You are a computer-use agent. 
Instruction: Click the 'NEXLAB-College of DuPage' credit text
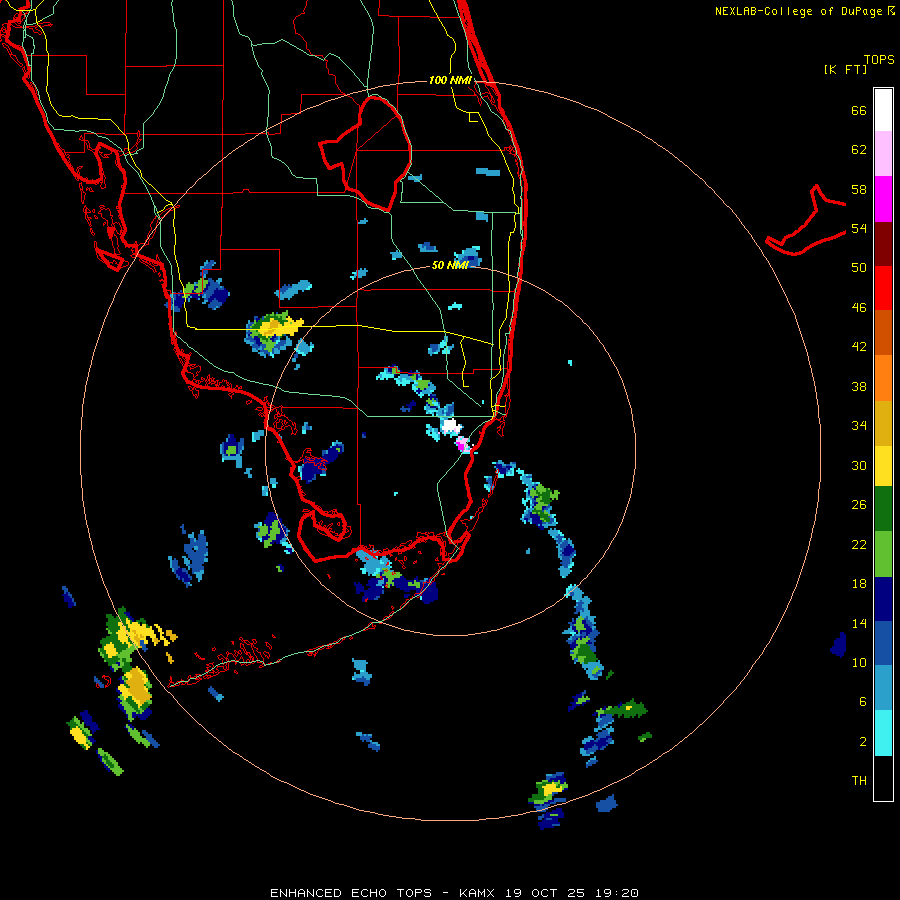[x=798, y=11]
